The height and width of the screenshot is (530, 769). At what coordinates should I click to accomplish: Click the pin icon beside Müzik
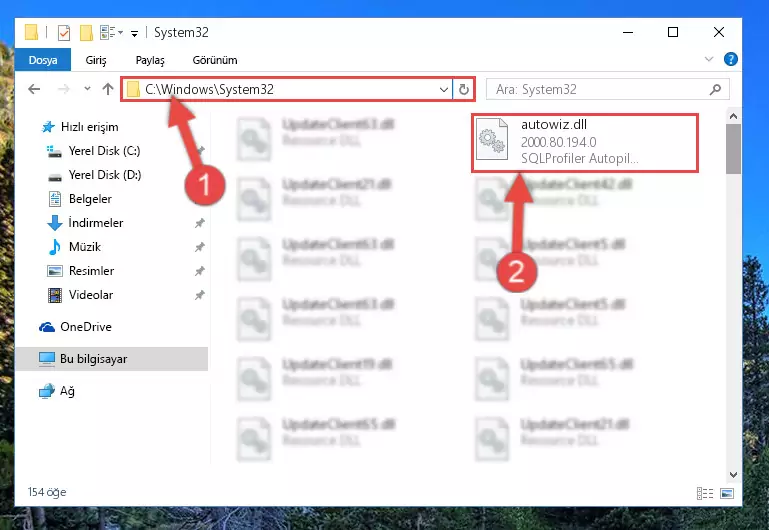(x=199, y=247)
